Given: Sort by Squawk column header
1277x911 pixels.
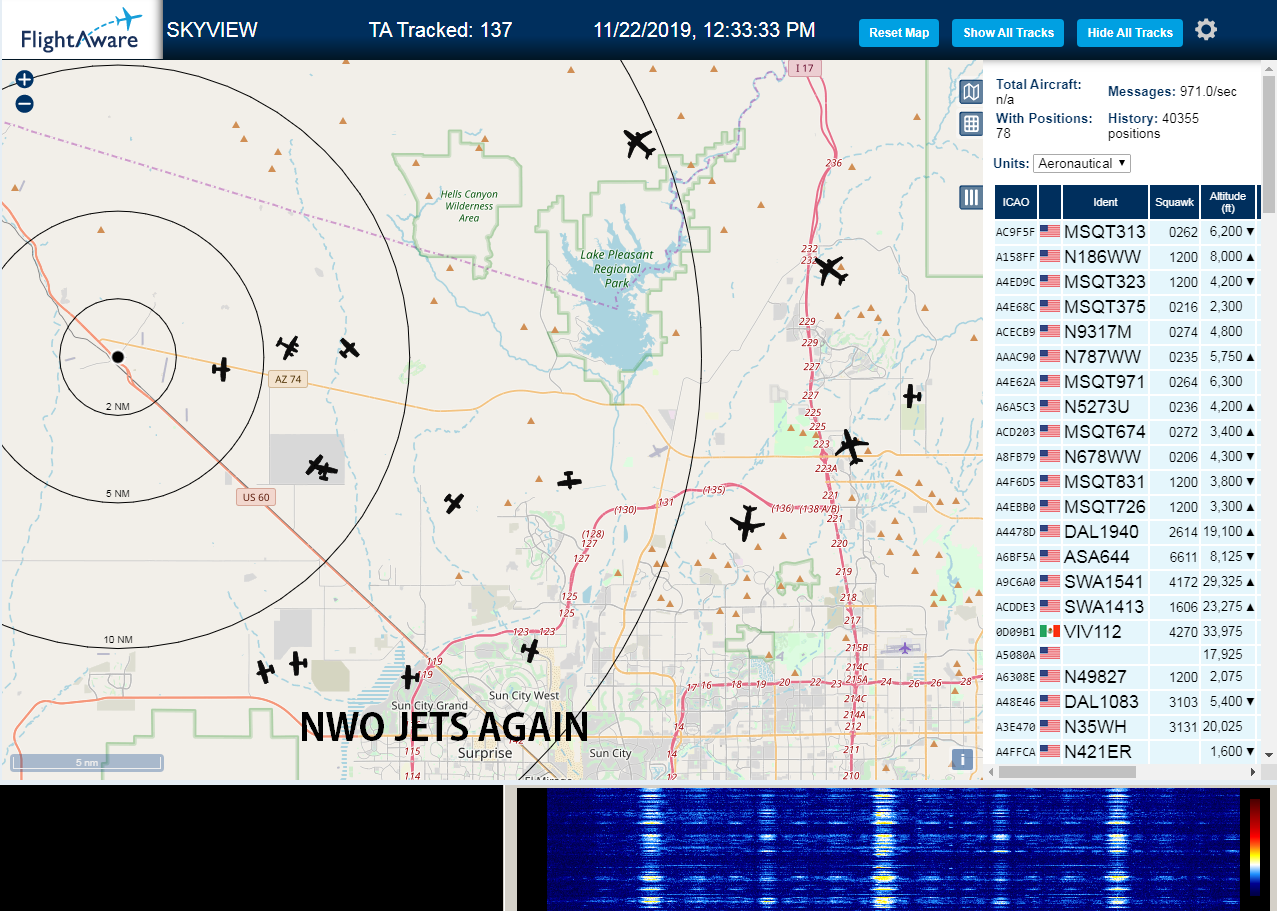Looking at the screenshot, I should [1174, 202].
